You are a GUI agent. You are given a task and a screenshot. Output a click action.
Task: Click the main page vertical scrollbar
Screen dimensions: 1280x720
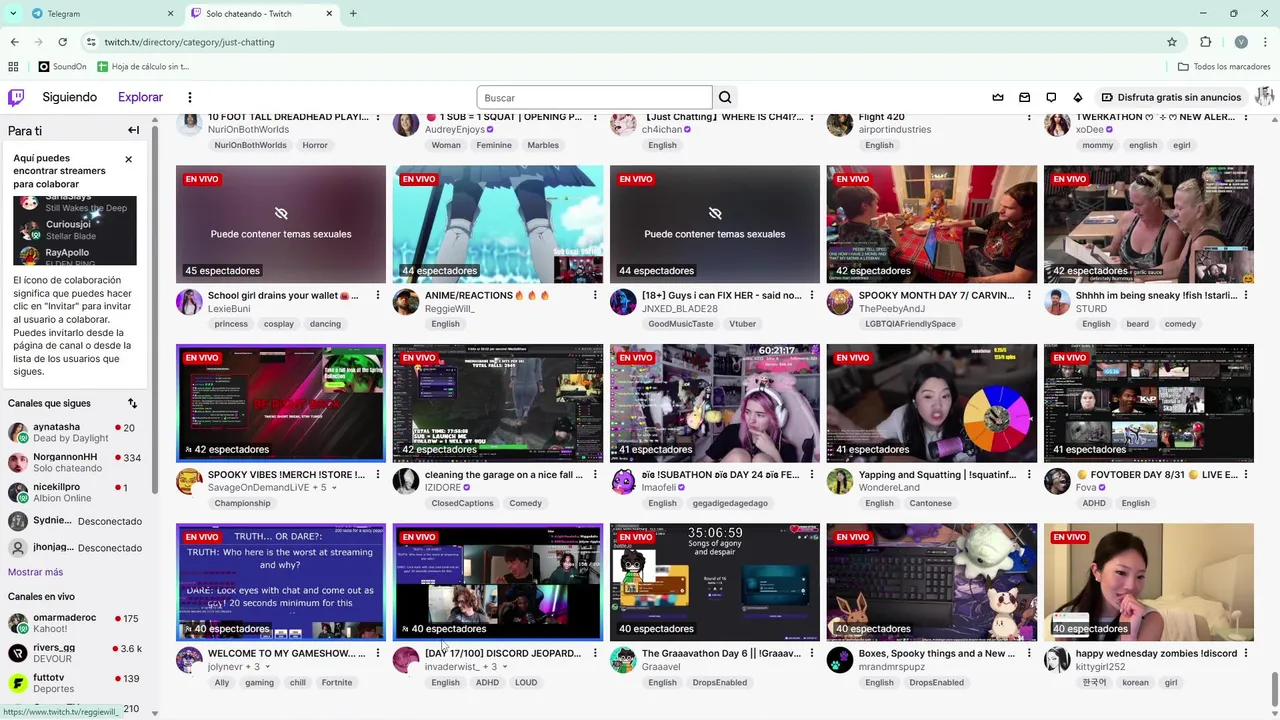(x=1274, y=688)
